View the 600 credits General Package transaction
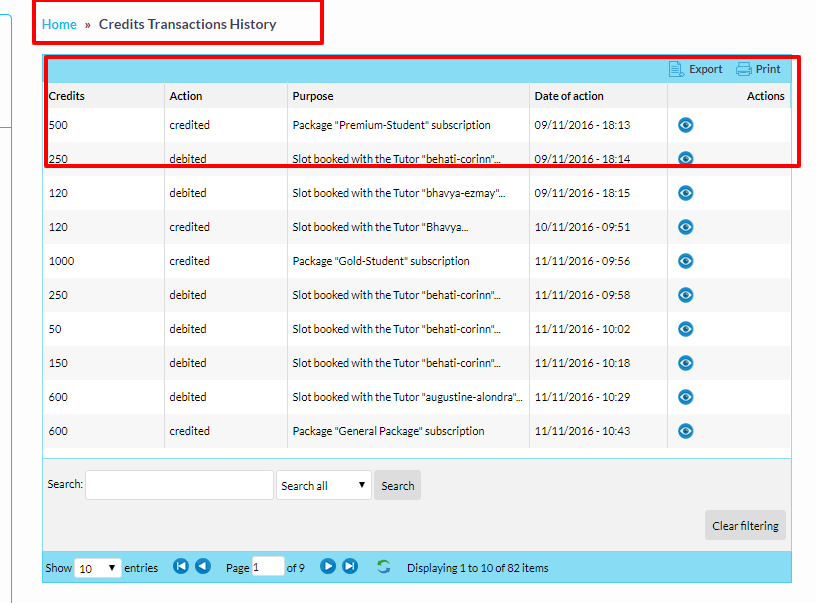The height and width of the screenshot is (603, 816). [x=686, y=431]
